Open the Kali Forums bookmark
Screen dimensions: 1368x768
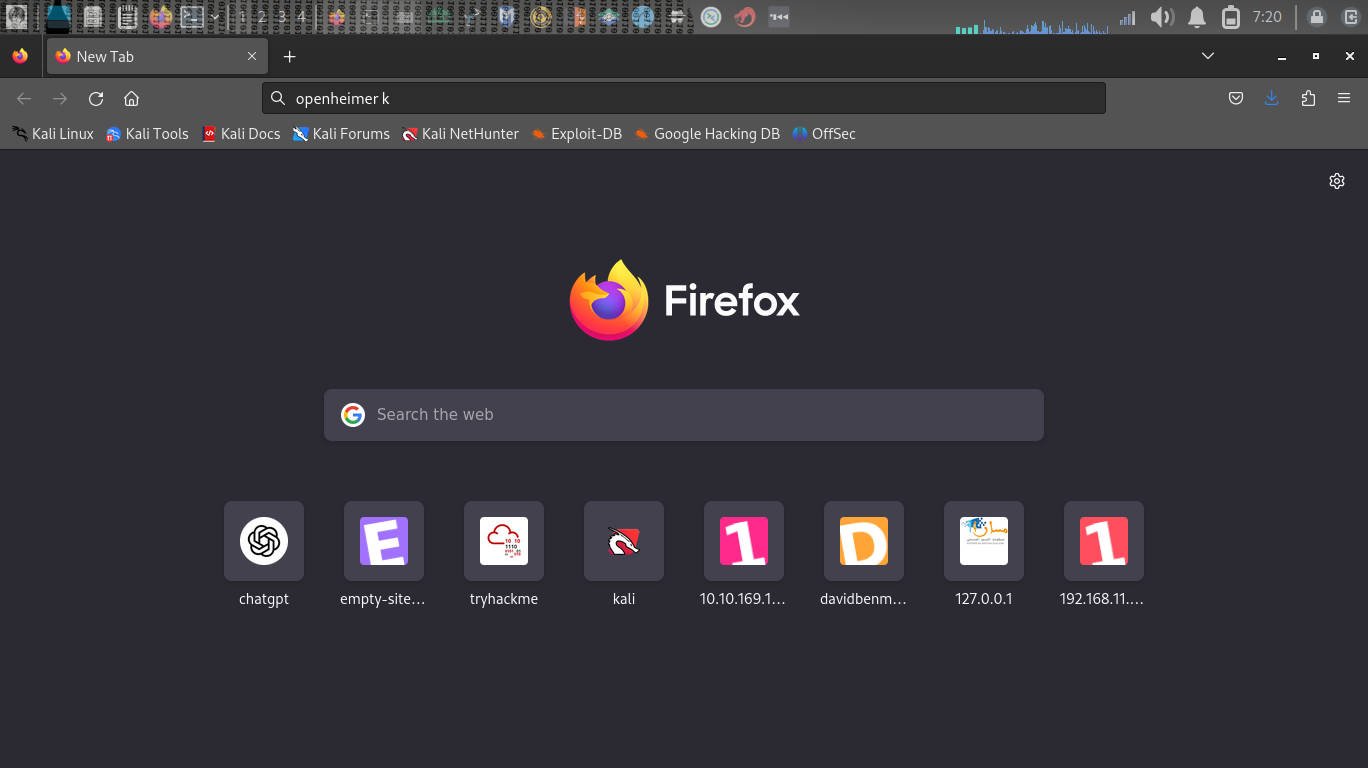pyautogui.click(x=341, y=134)
